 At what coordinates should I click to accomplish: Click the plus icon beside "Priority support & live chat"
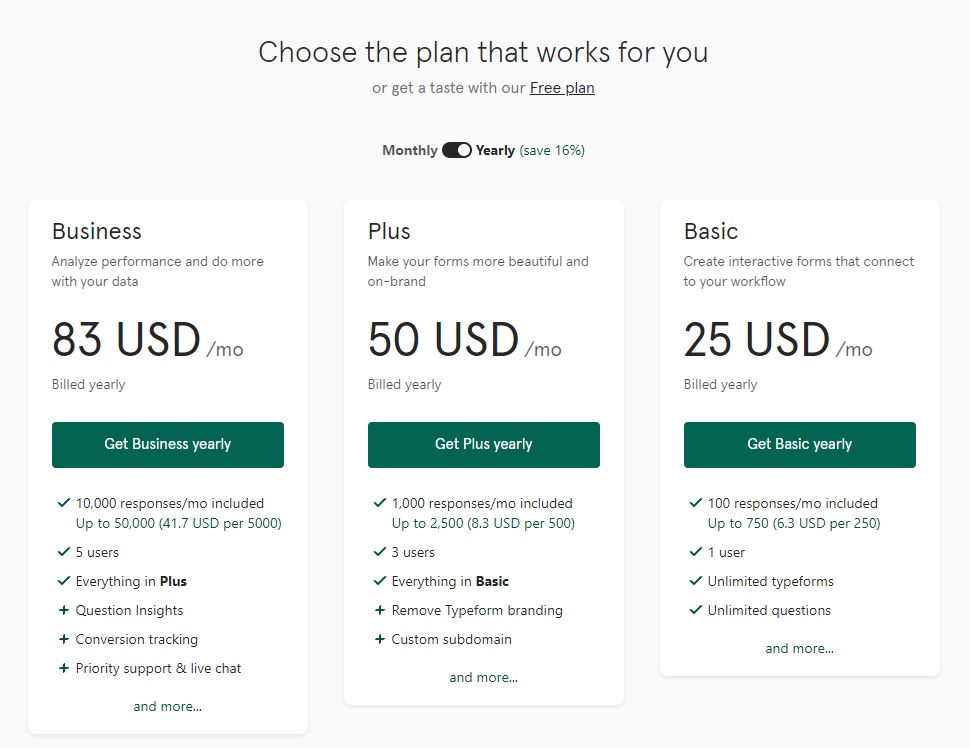[62, 668]
